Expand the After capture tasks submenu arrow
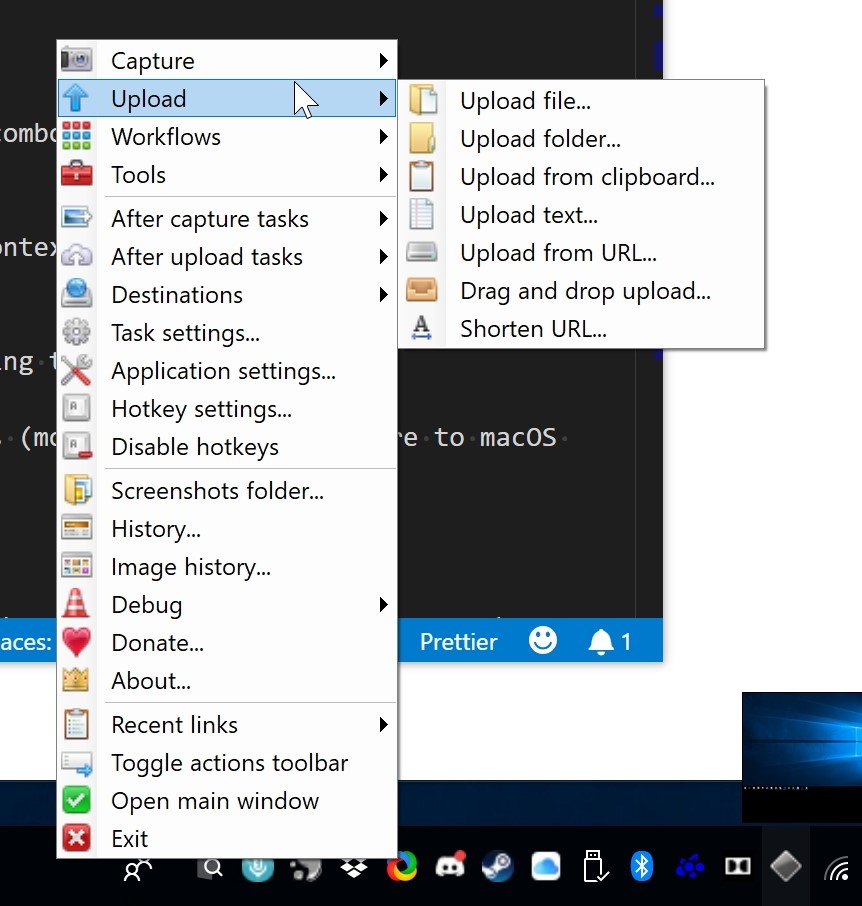 383,219
